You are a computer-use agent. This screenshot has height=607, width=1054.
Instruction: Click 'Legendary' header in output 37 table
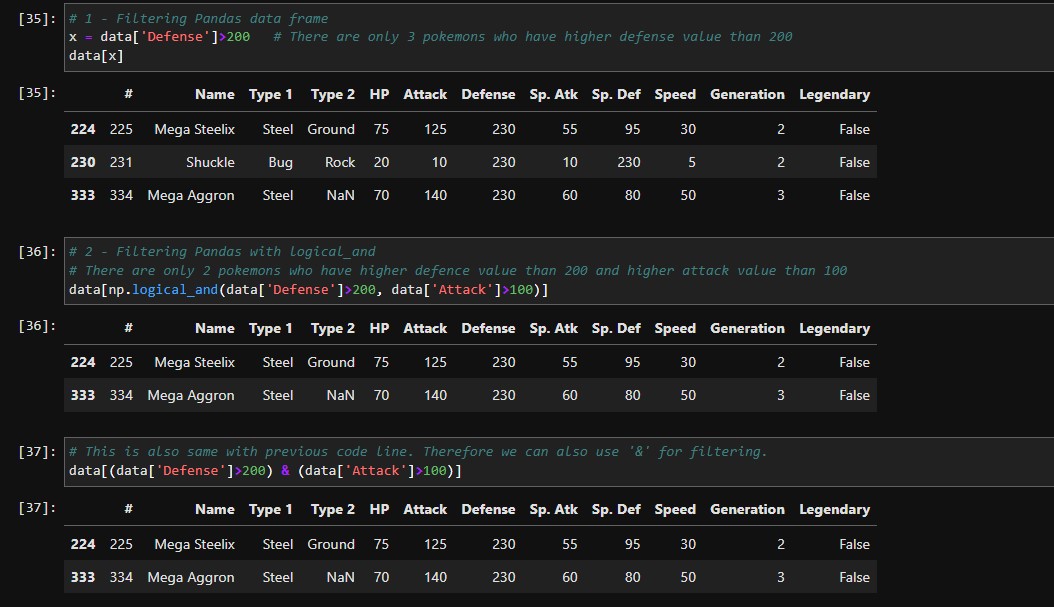coord(834,510)
